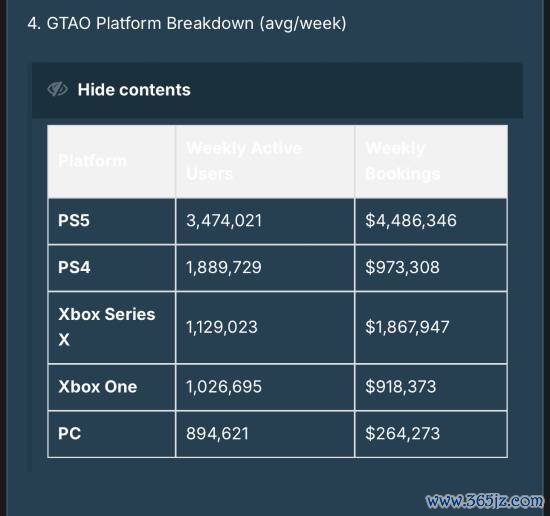Click PS5 bookings value $4,486,346
This screenshot has height=516, width=550.
(411, 221)
